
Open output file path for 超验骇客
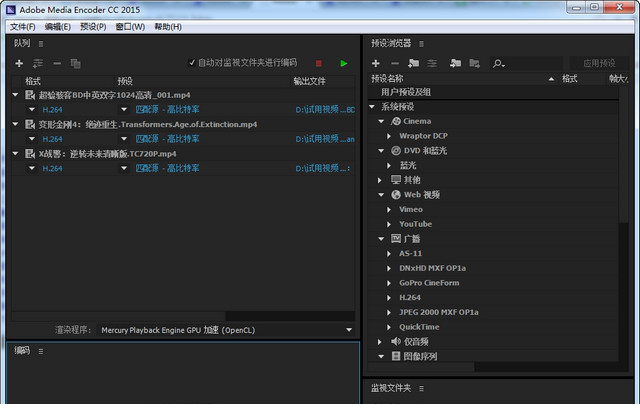click(x=325, y=109)
